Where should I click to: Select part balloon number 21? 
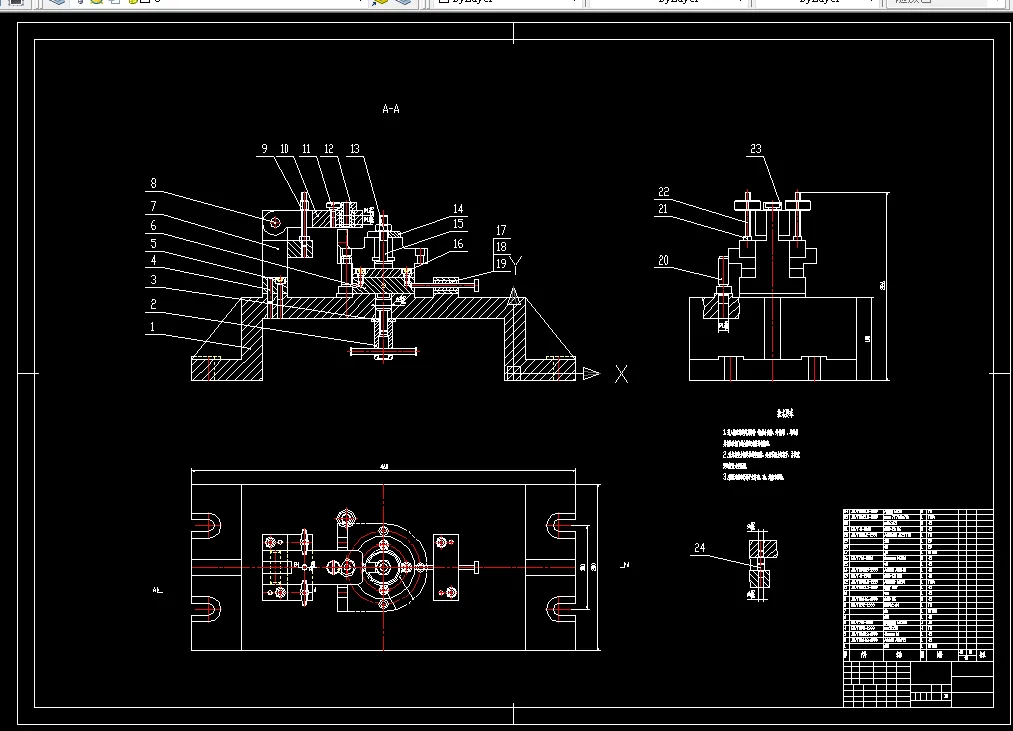[663, 209]
